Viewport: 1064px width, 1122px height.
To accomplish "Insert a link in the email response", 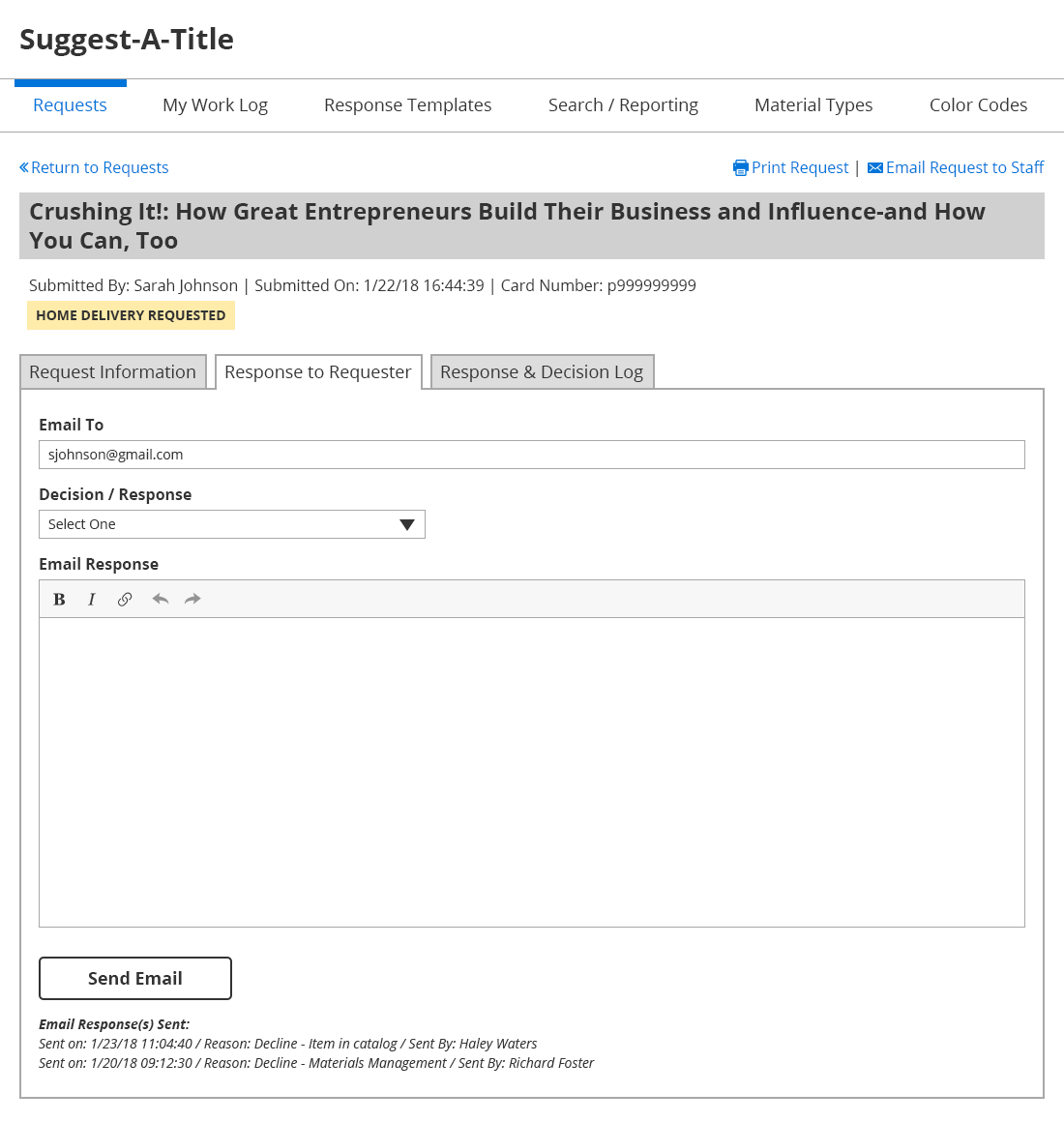I will pos(125,600).
